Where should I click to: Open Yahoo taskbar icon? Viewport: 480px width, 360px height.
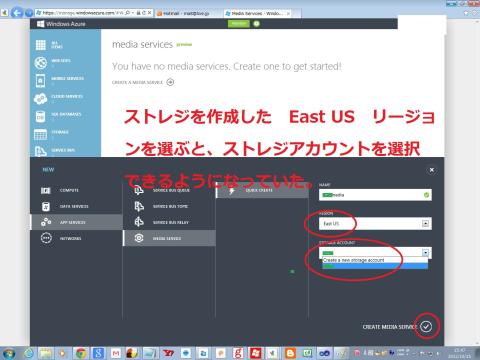(x=168, y=353)
